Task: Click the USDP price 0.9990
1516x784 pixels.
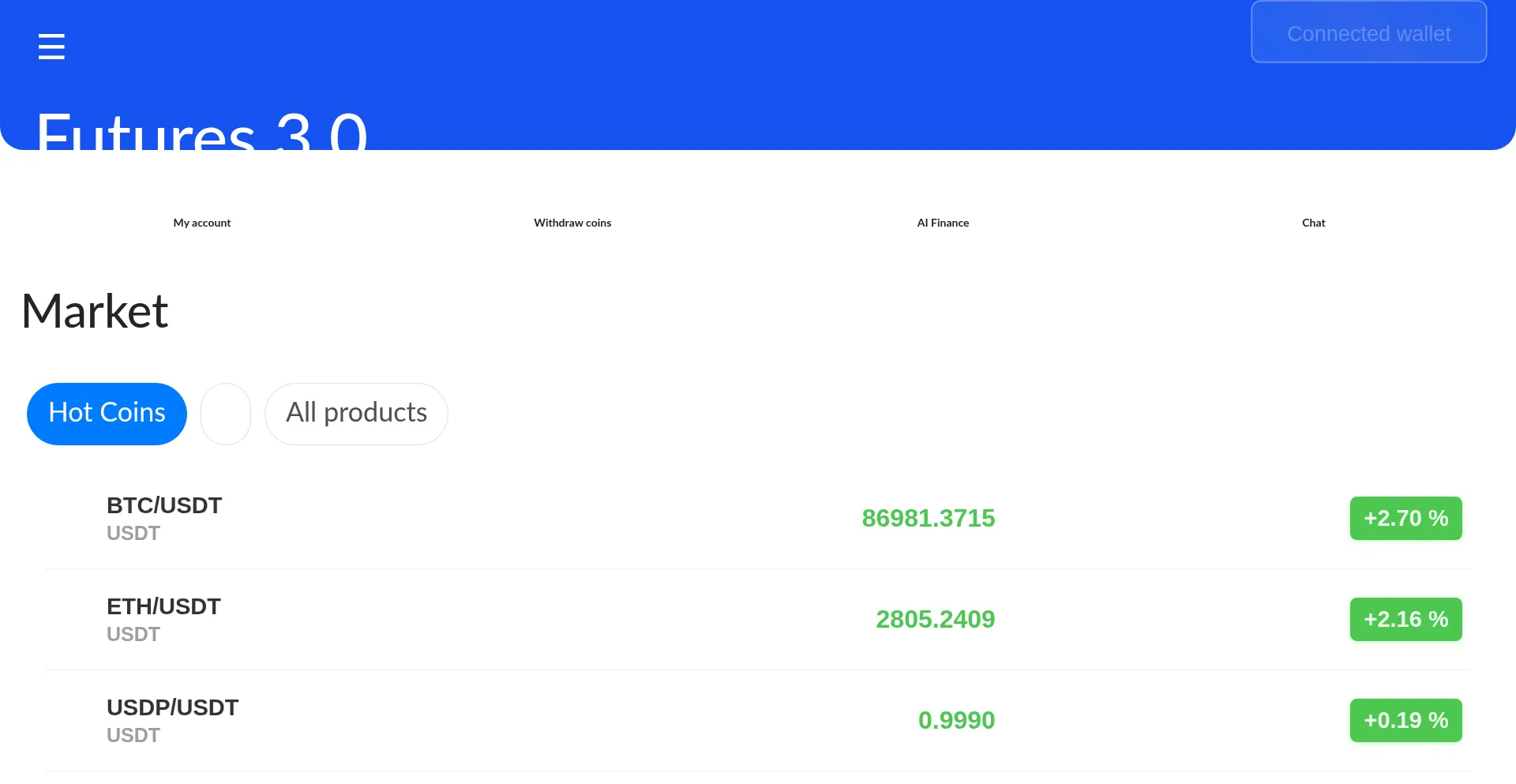Action: [x=956, y=721]
